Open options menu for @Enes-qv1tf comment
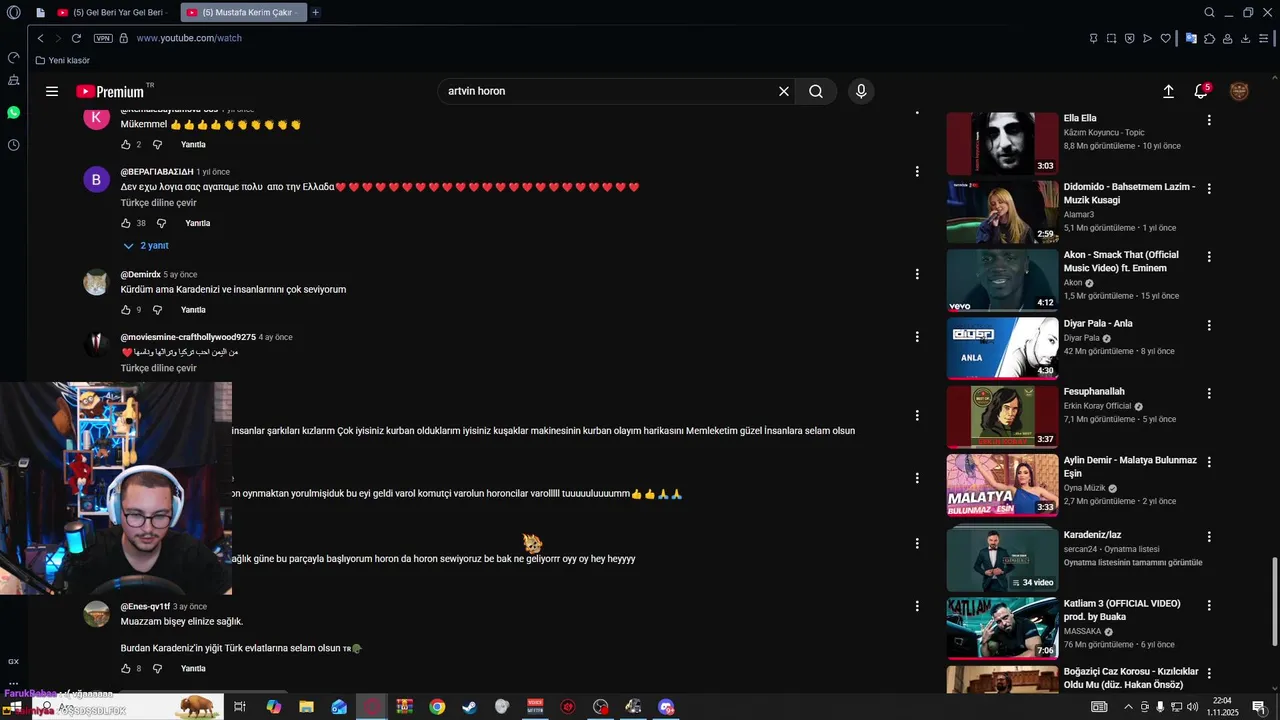The width and height of the screenshot is (1280, 720). (x=917, y=606)
